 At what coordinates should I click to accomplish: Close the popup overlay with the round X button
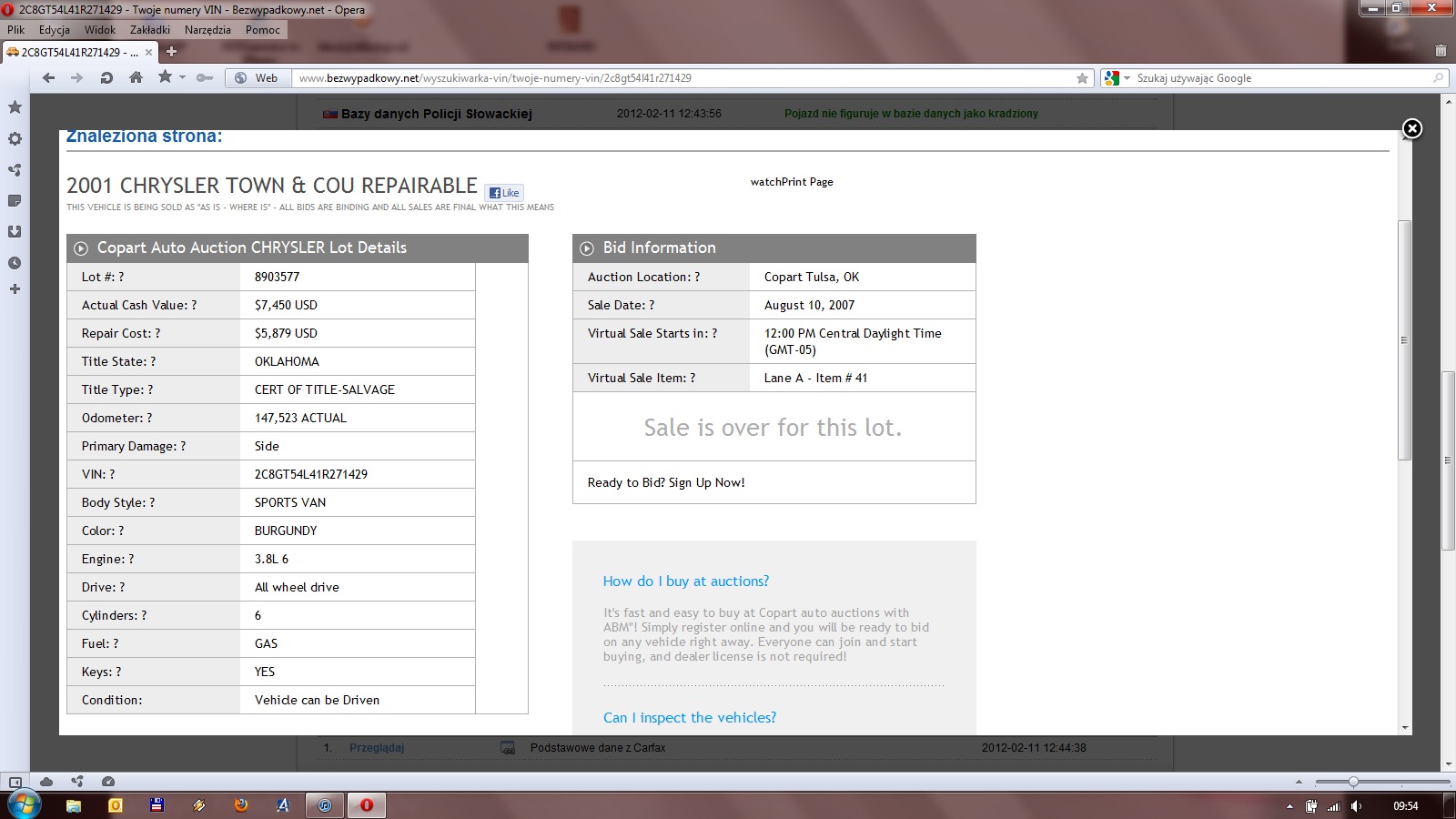pos(1412,129)
